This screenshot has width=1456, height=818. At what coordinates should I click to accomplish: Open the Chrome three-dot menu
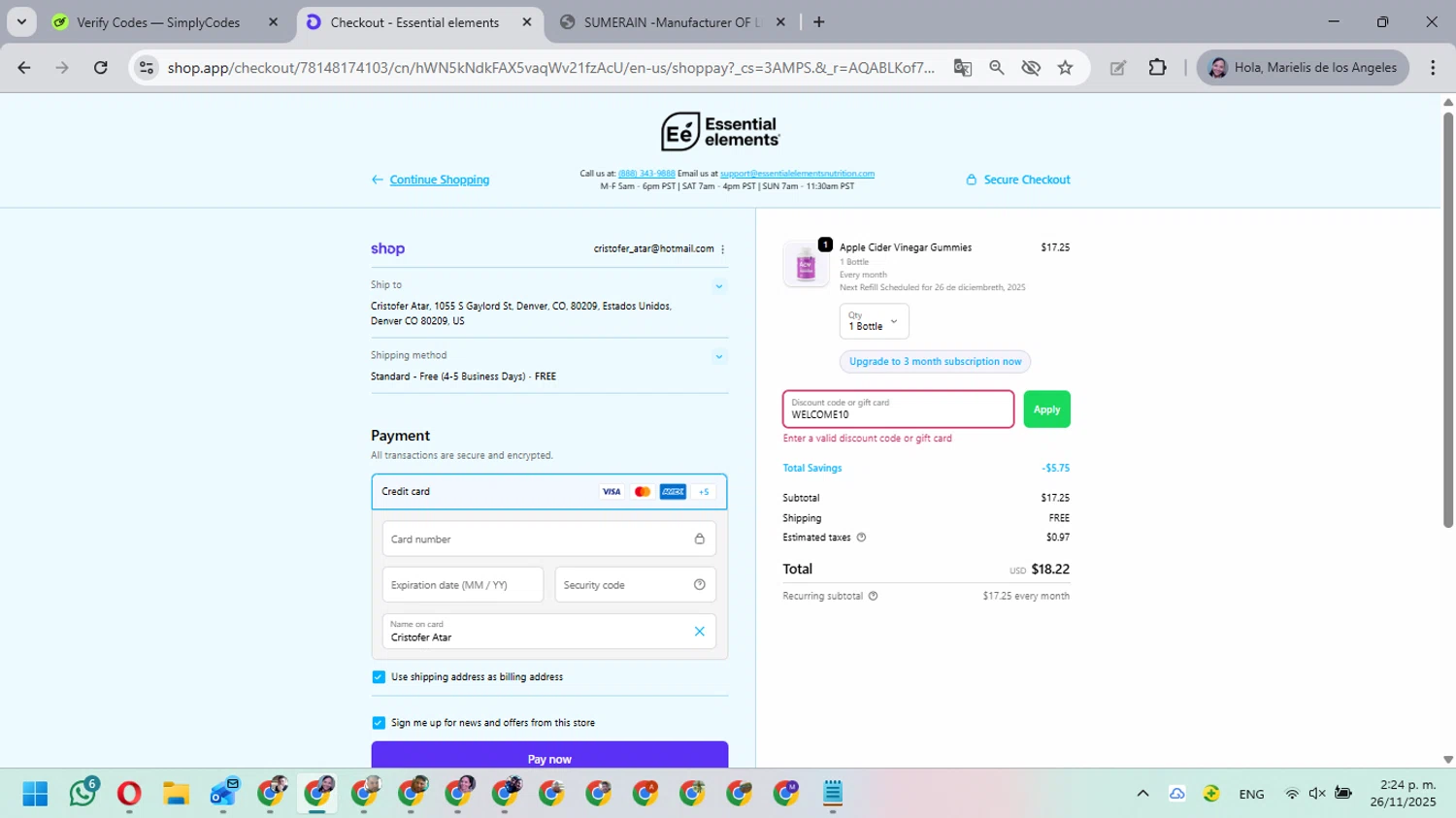pos(1433,67)
